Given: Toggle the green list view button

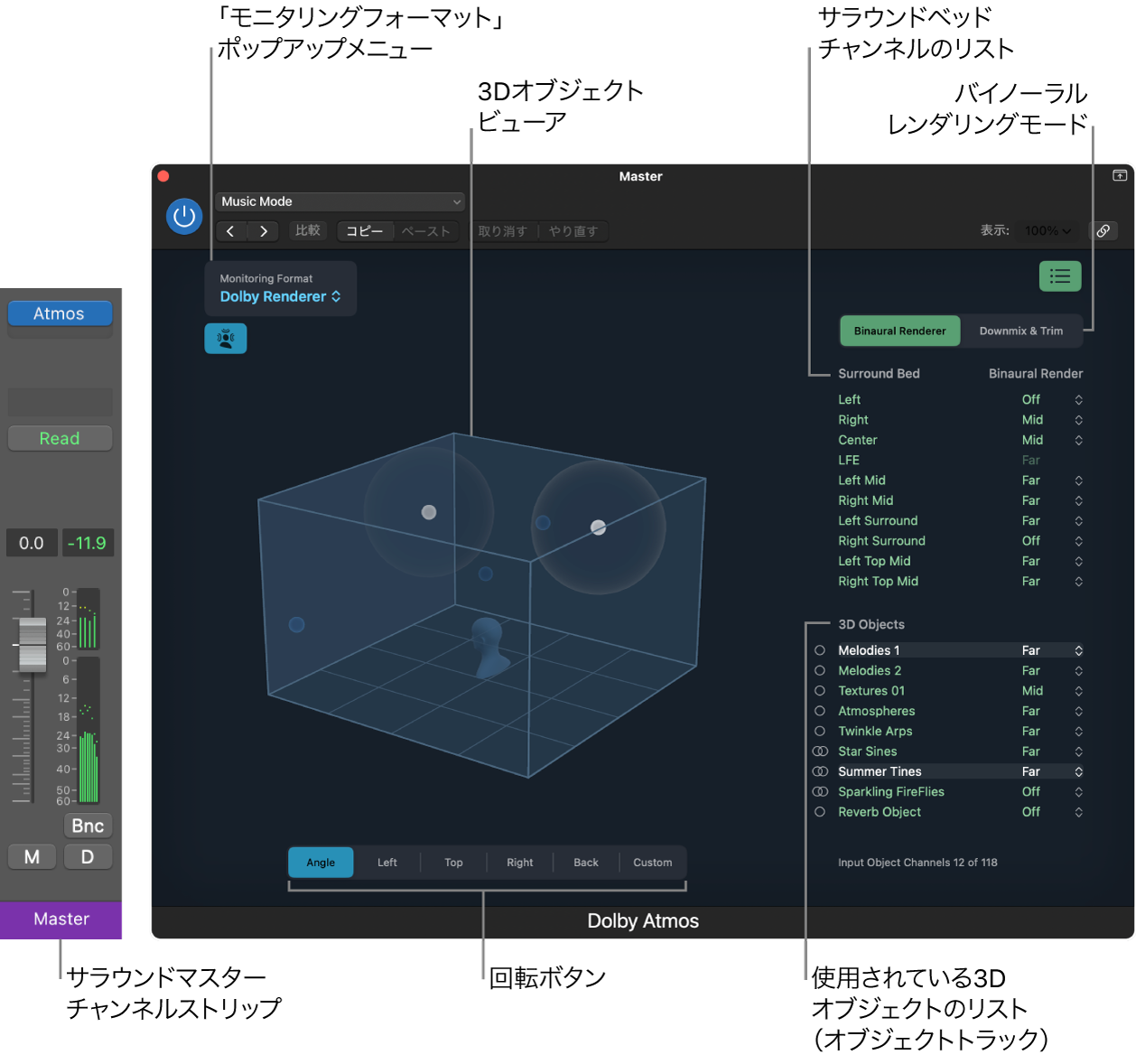Looking at the screenshot, I should tap(1060, 276).
